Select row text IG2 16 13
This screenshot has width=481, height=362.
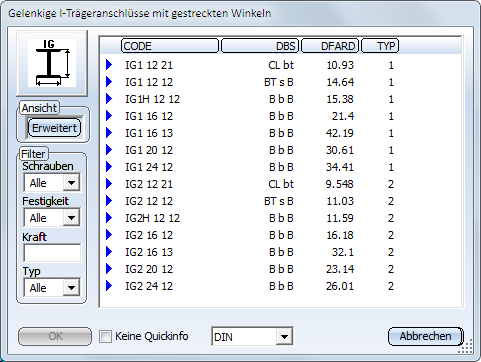click(149, 252)
